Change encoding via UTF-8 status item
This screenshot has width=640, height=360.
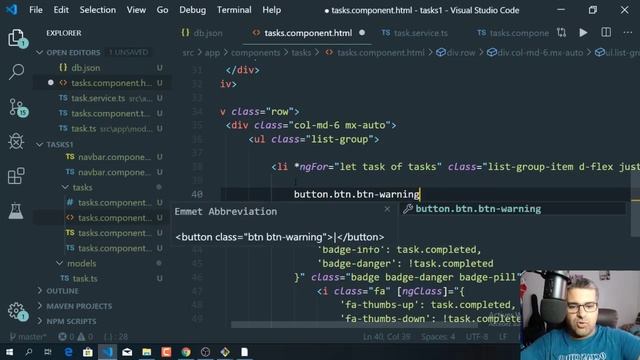click(477, 337)
